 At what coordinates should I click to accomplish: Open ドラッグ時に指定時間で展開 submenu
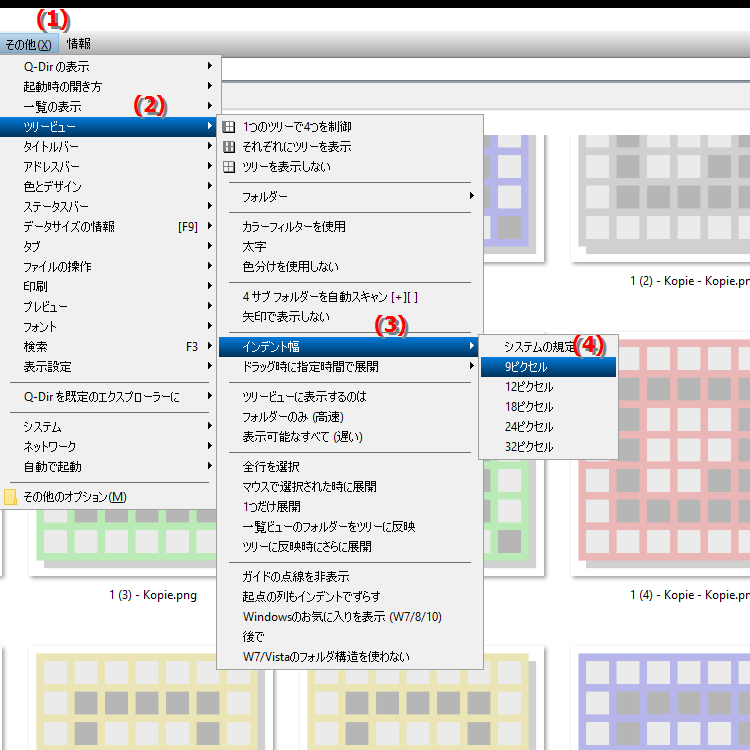350,367
